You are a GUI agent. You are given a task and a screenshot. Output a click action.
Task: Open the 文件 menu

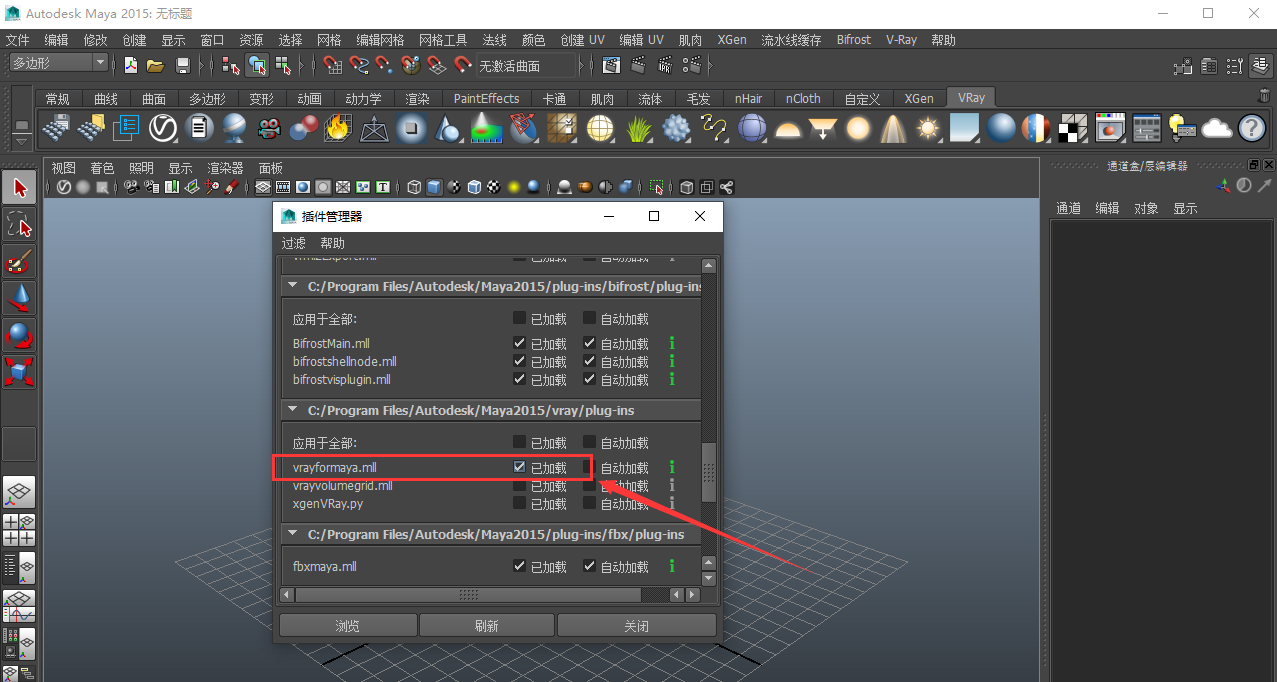coord(18,40)
